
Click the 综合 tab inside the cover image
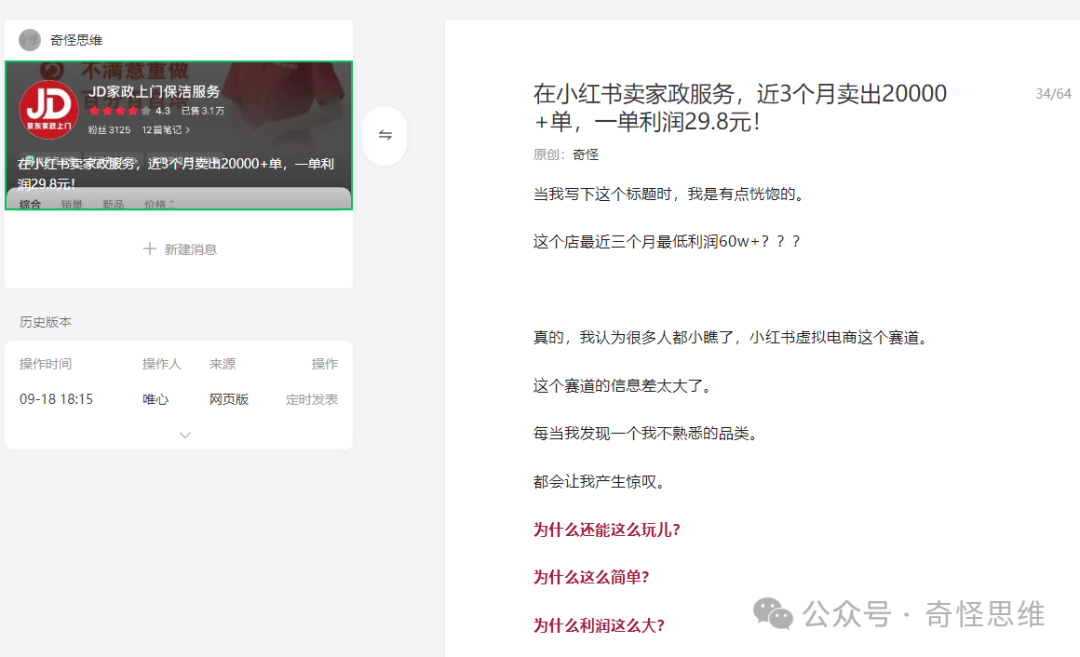pyautogui.click(x=30, y=204)
